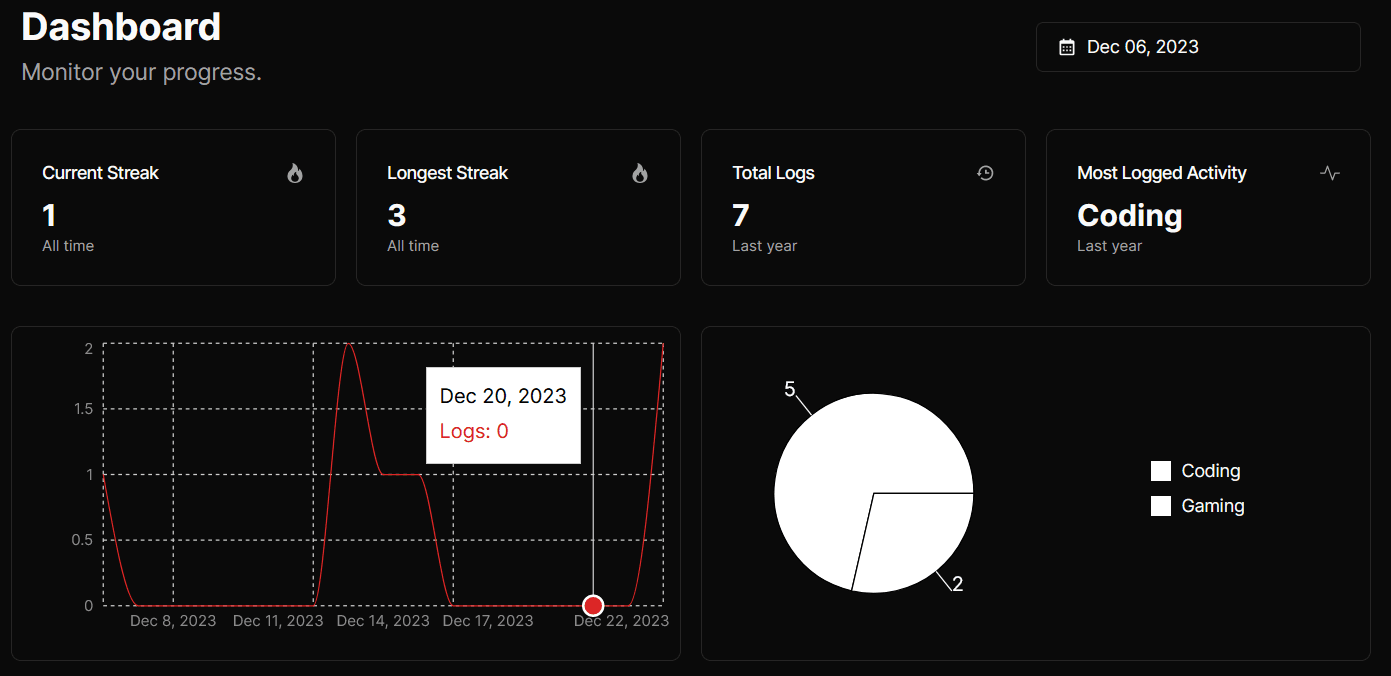Click the activity pulse icon in Most Logged Activity
This screenshot has width=1391, height=676.
[1330, 173]
